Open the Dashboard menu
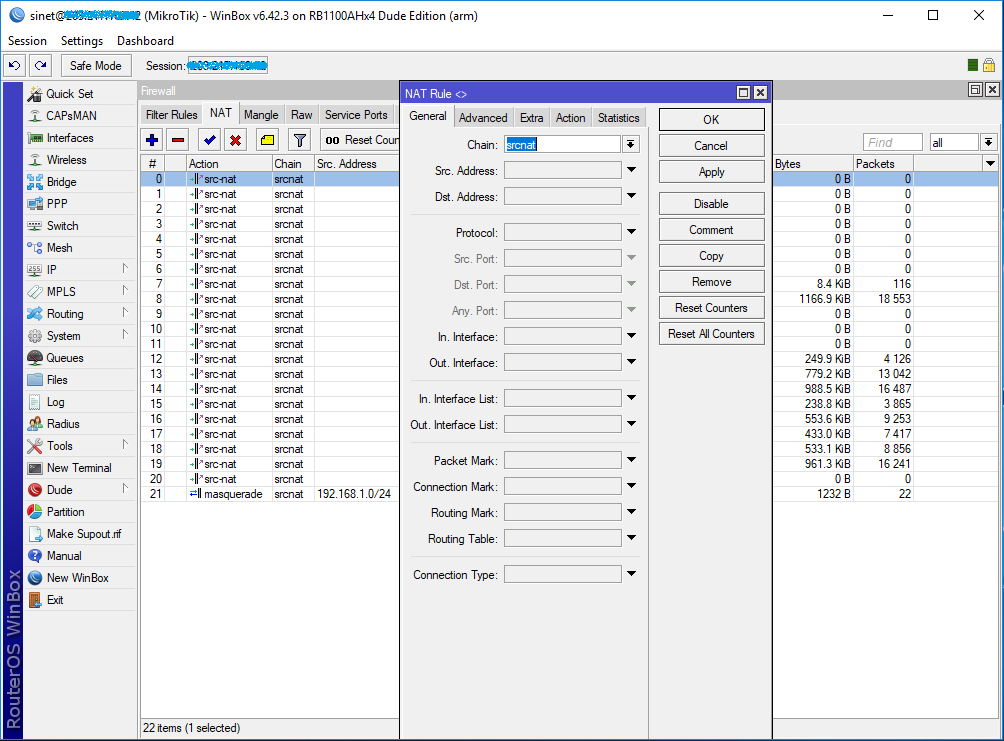This screenshot has width=1004, height=741. [x=145, y=40]
